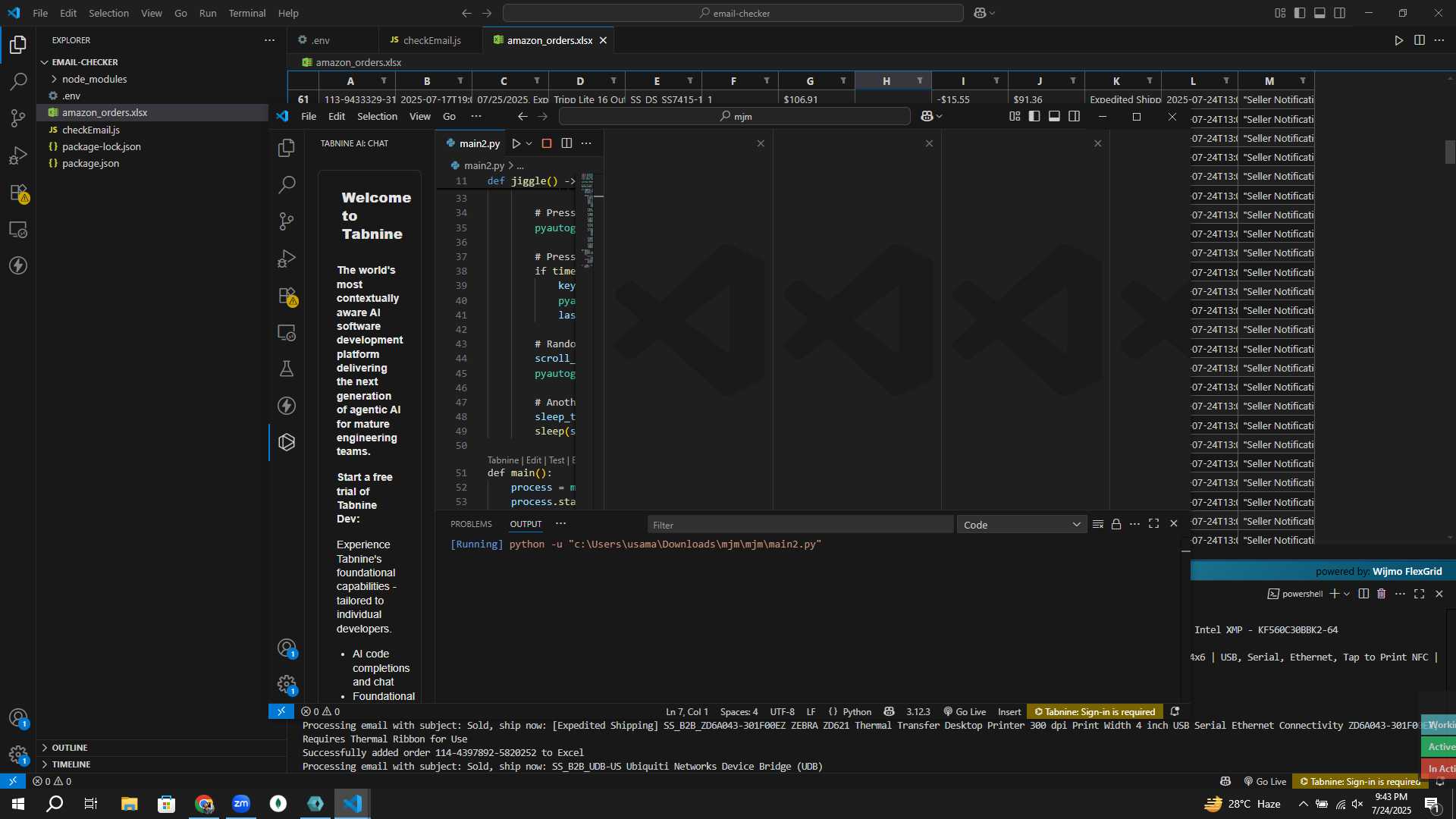Viewport: 1456px width, 819px height.
Task: Switch to checkEmail.js tab
Action: click(432, 40)
